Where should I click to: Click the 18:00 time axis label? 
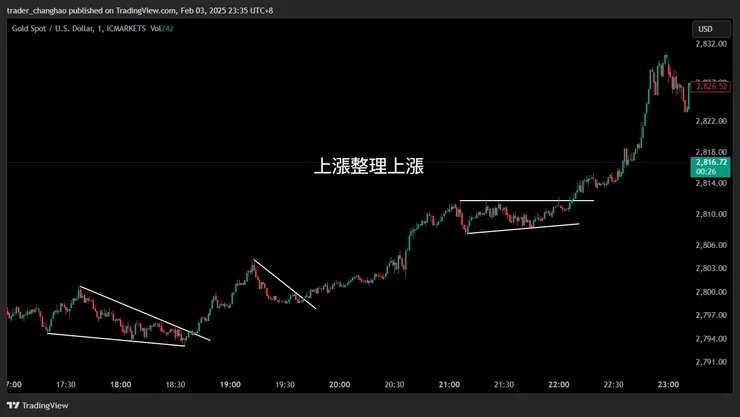[121, 385]
